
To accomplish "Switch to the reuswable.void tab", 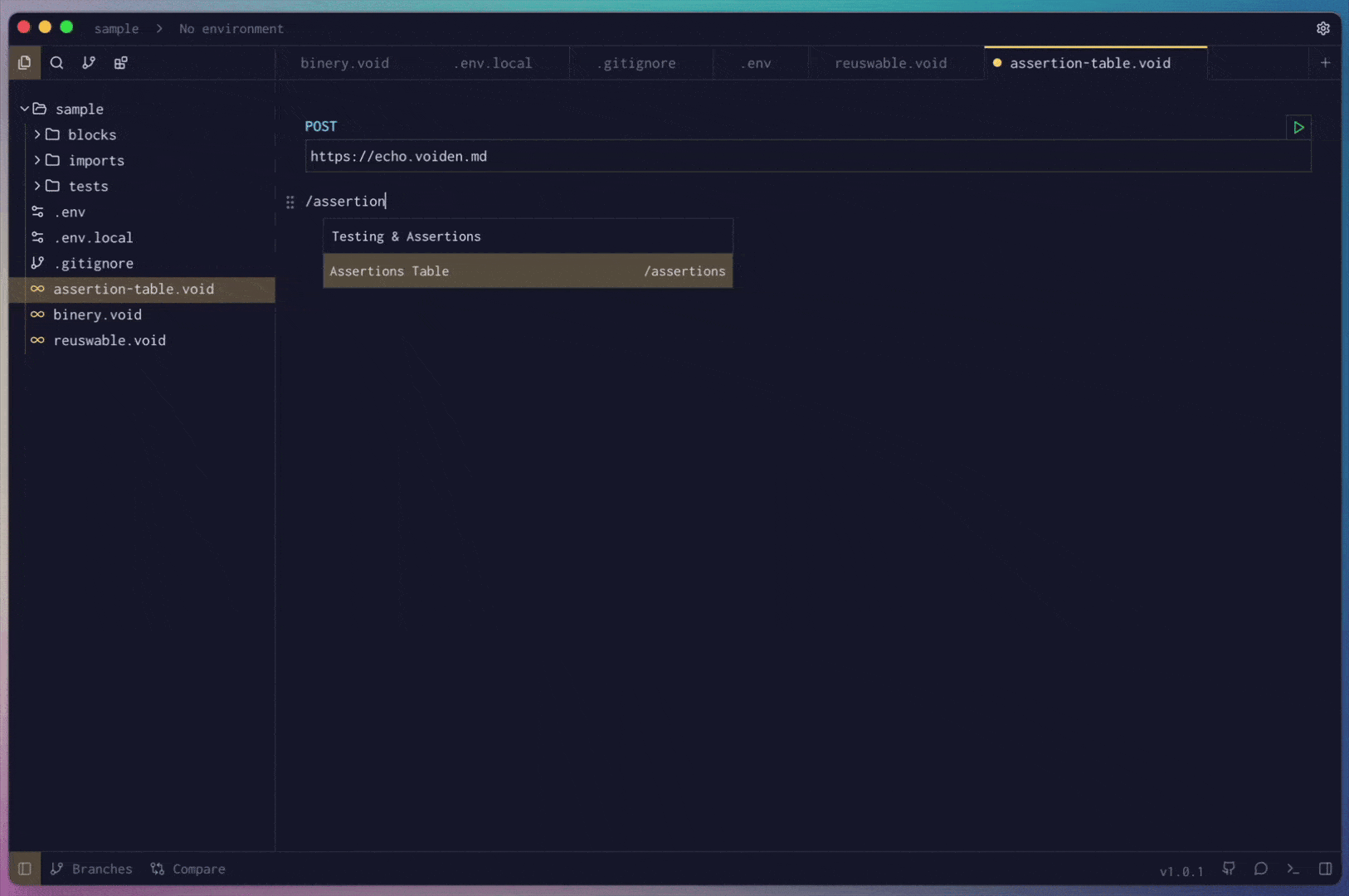I will (890, 63).
